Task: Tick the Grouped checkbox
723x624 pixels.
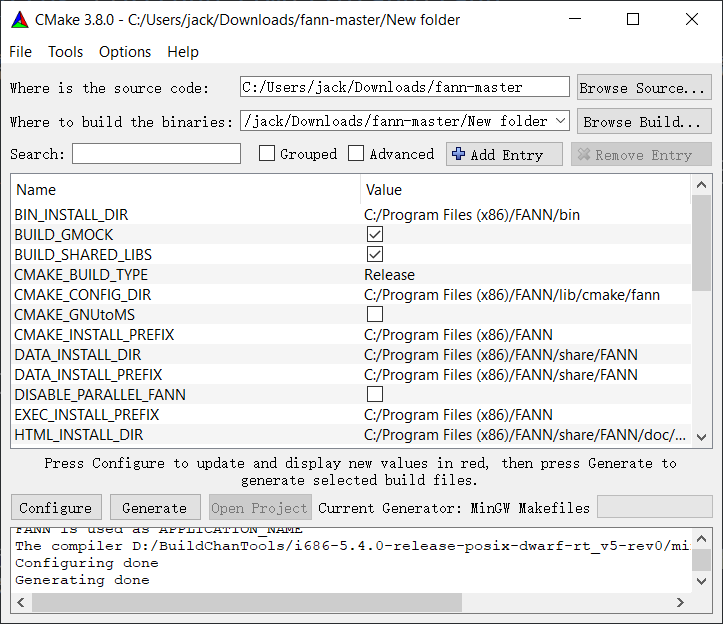Action: coord(267,154)
